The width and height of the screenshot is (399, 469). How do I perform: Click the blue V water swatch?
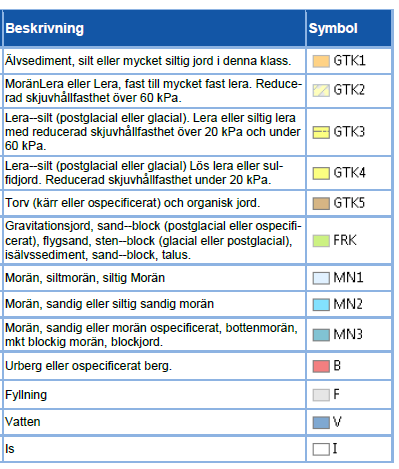tap(321, 423)
